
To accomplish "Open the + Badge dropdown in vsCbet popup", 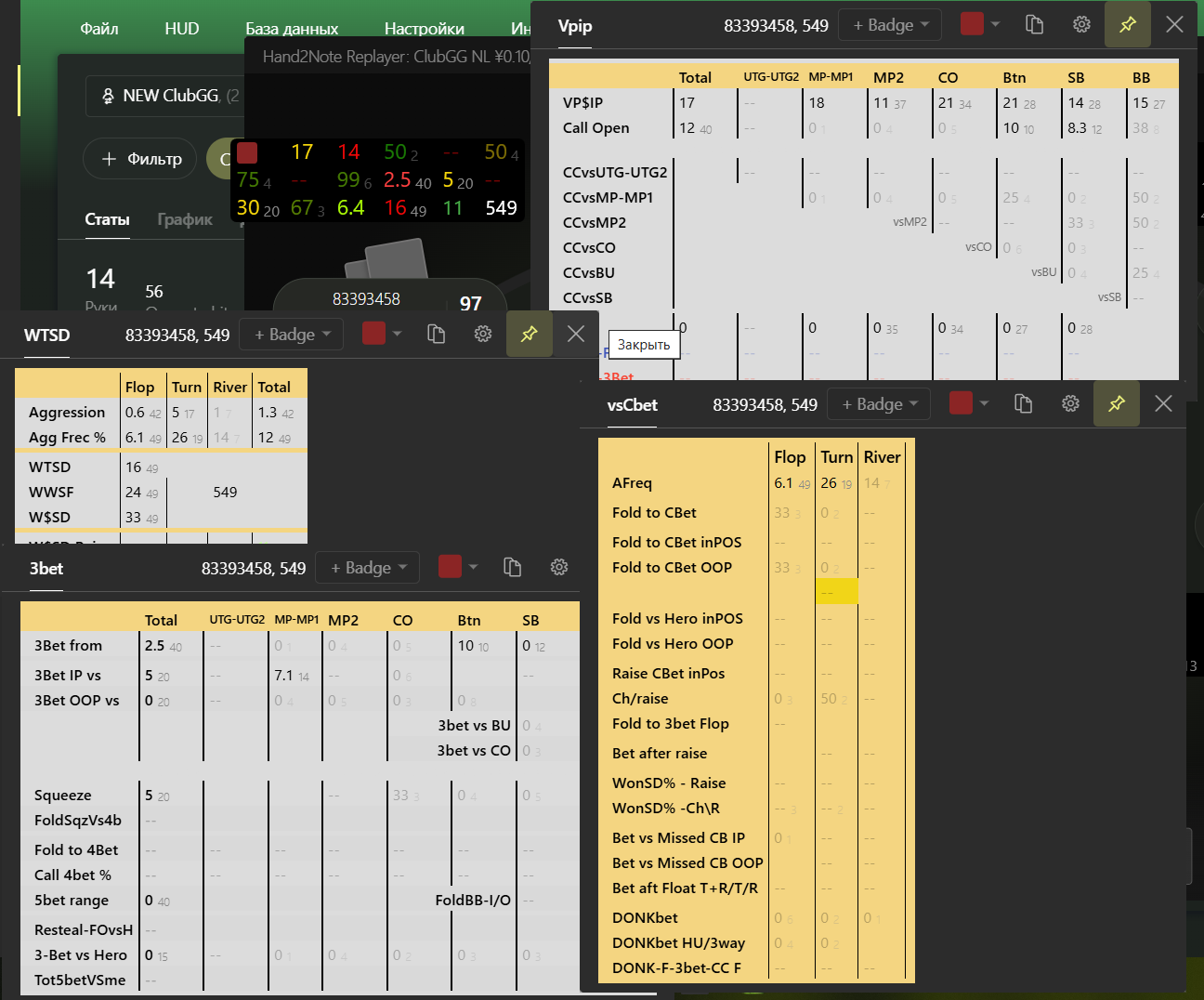I will 879,404.
